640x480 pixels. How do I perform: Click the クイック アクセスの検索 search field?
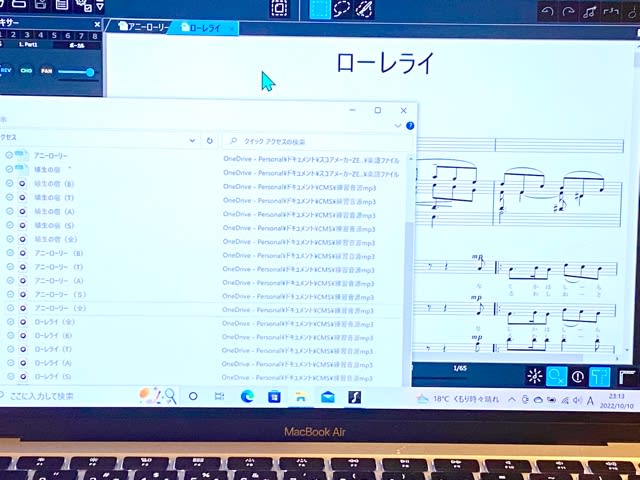coord(317,142)
